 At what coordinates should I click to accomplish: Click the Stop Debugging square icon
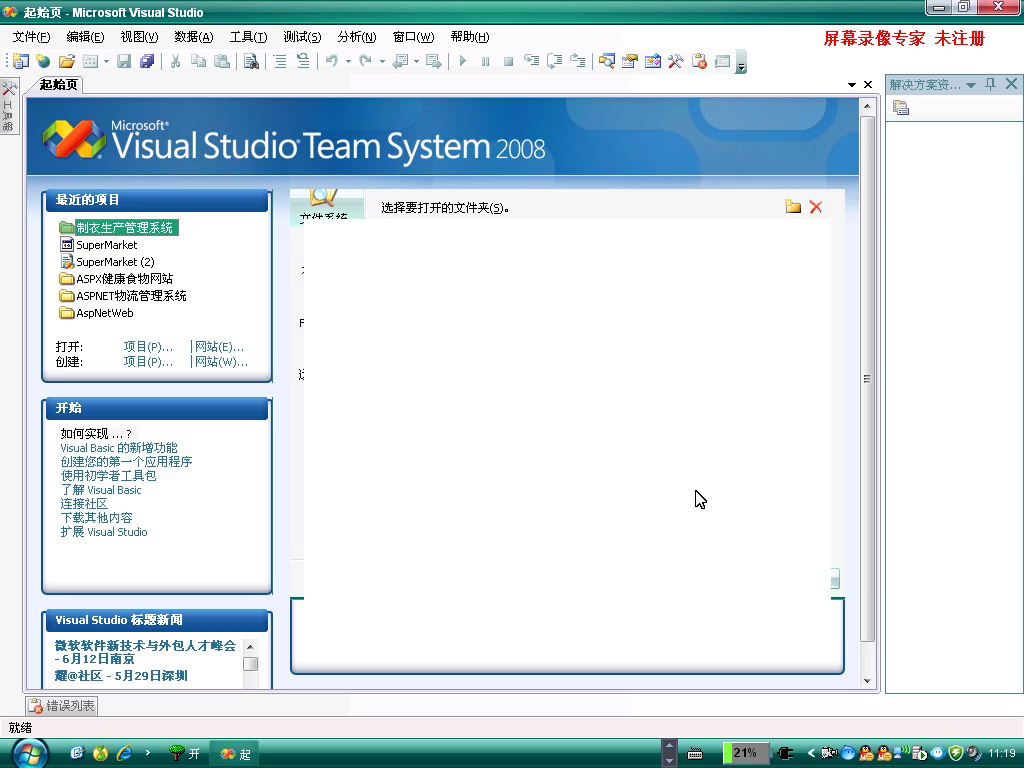[x=508, y=61]
